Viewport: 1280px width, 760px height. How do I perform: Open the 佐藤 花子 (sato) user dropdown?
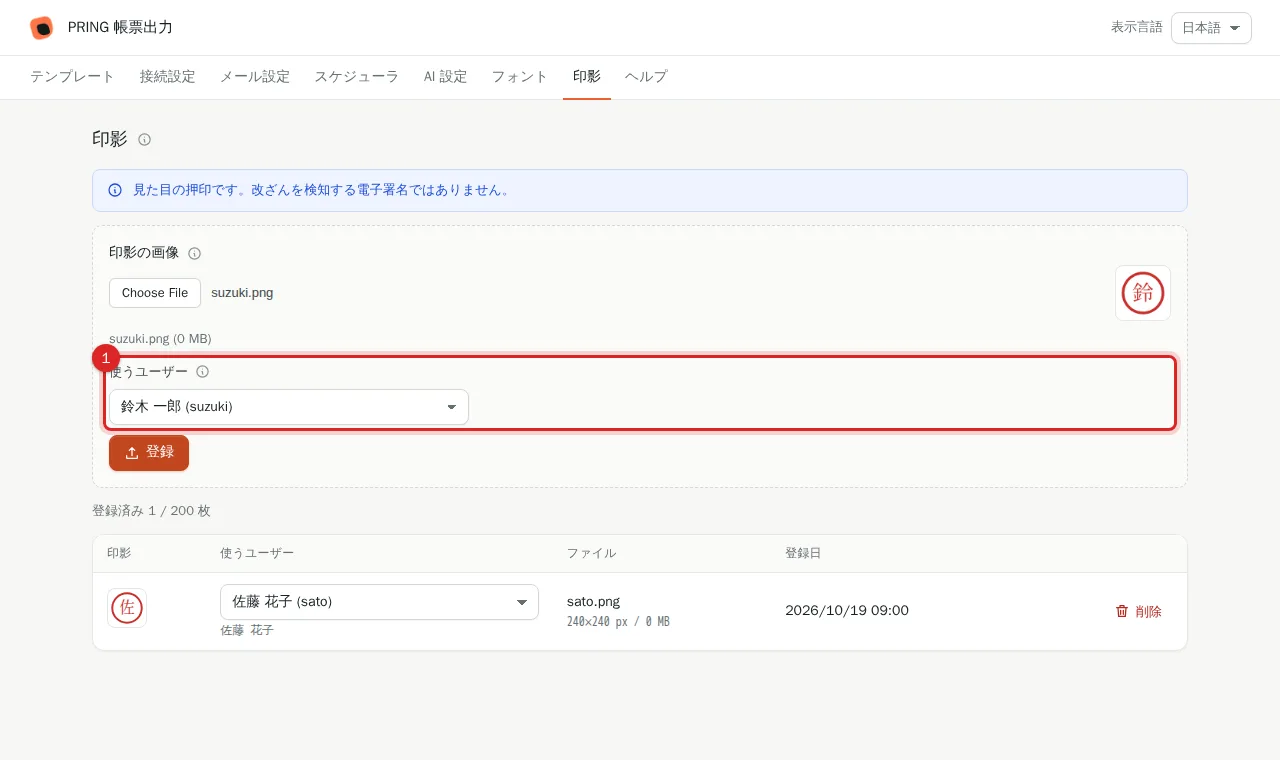click(x=379, y=602)
